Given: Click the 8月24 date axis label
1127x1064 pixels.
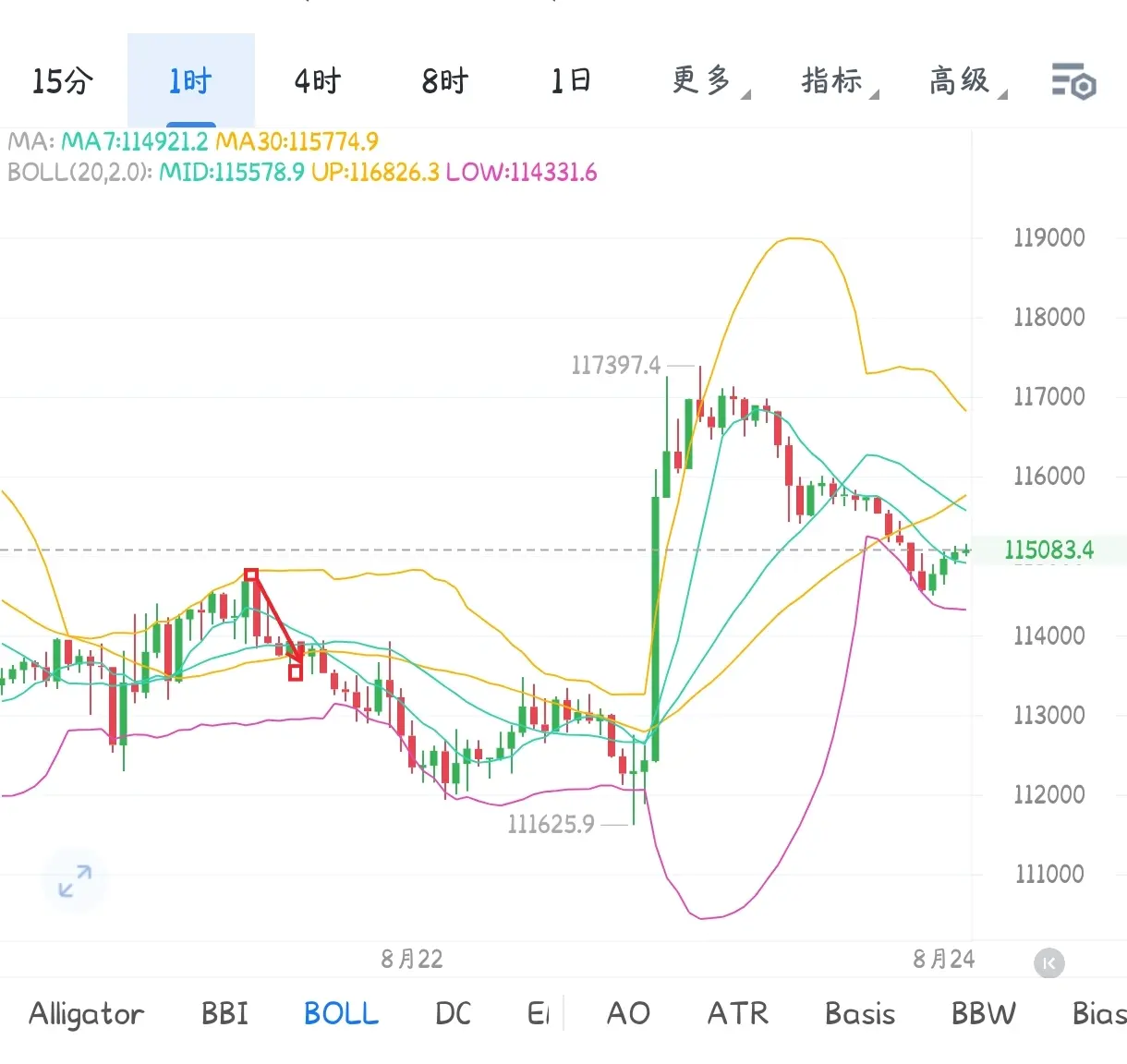Looking at the screenshot, I should pos(944,960).
